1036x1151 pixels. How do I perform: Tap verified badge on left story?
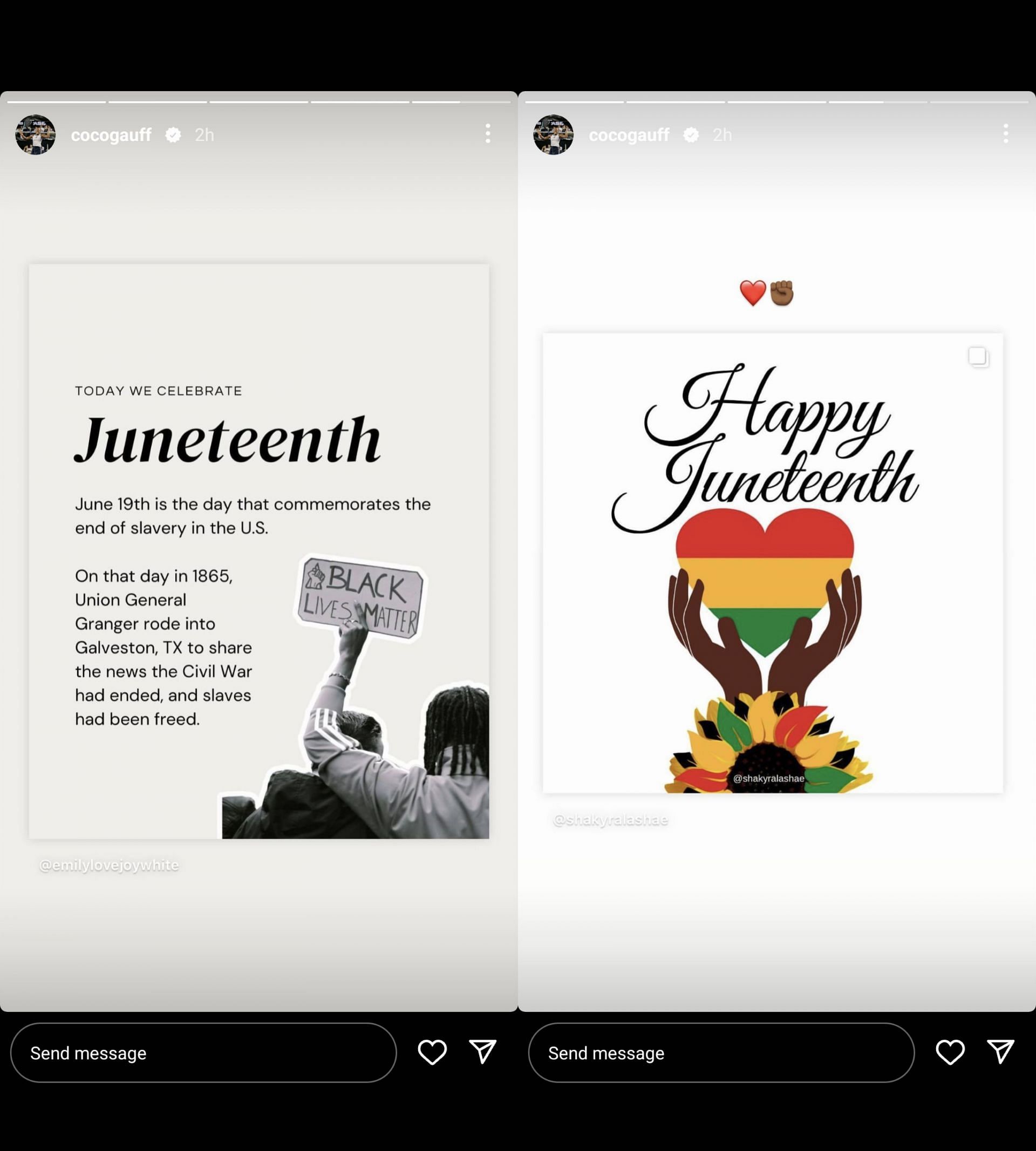coord(173,135)
